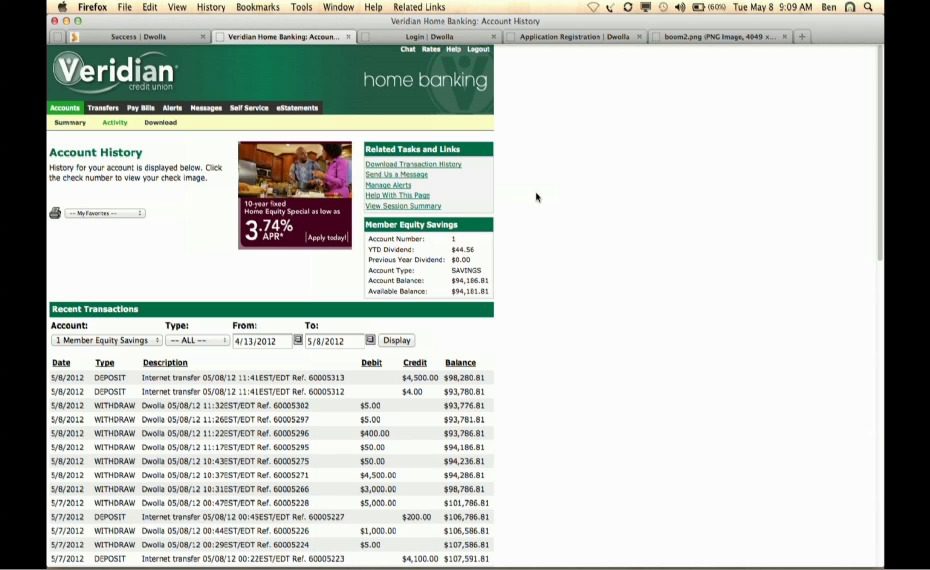Click the View Session Summary link

tap(403, 206)
